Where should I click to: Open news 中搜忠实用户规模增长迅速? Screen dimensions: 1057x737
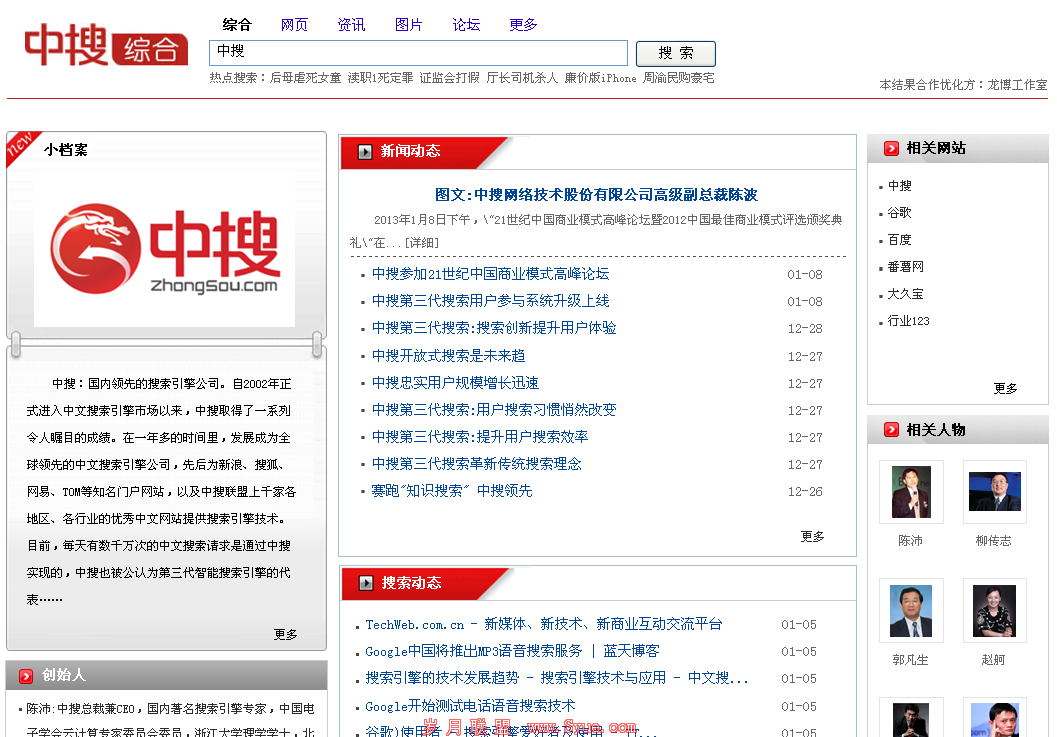point(456,383)
